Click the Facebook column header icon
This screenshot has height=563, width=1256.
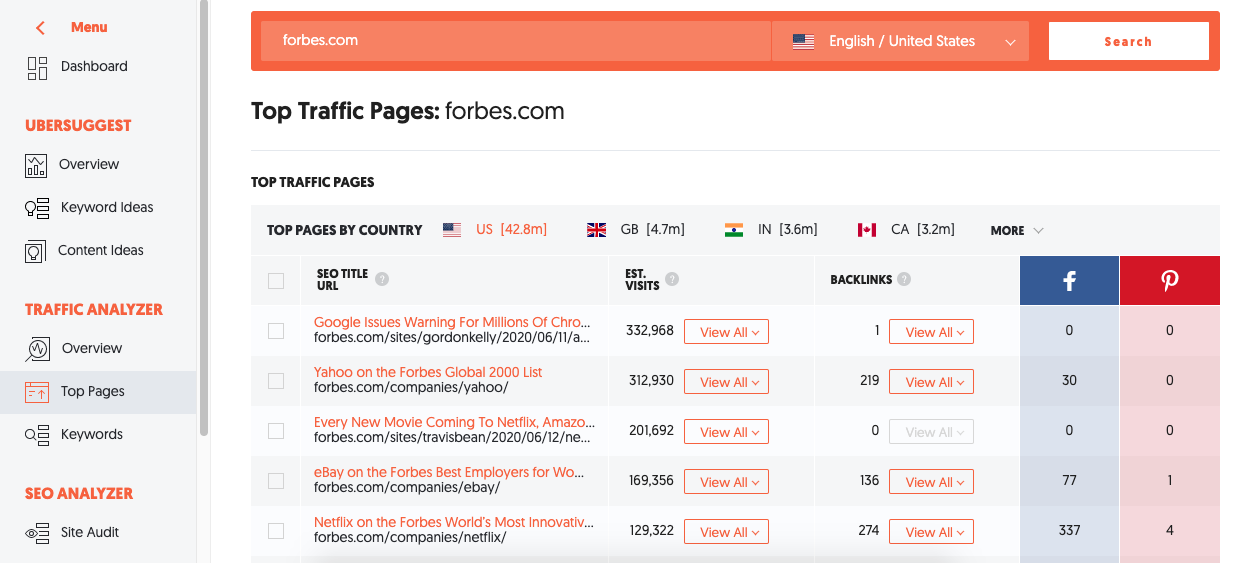point(1069,281)
